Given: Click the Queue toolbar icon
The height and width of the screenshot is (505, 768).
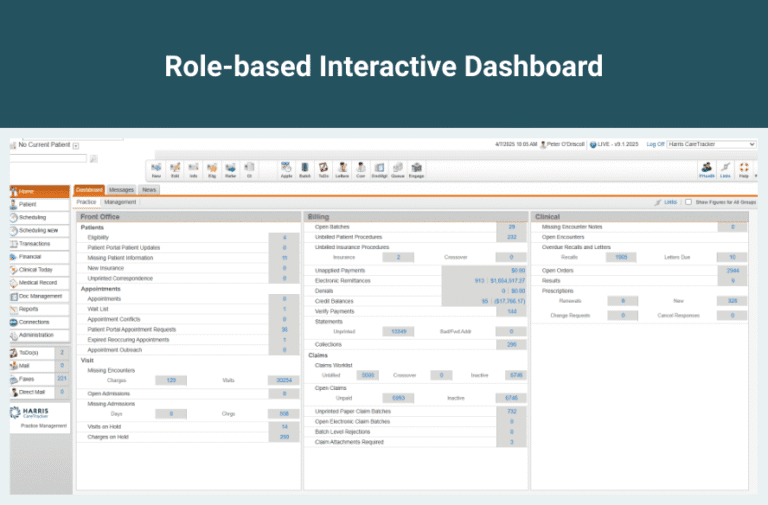Looking at the screenshot, I should 398,170.
